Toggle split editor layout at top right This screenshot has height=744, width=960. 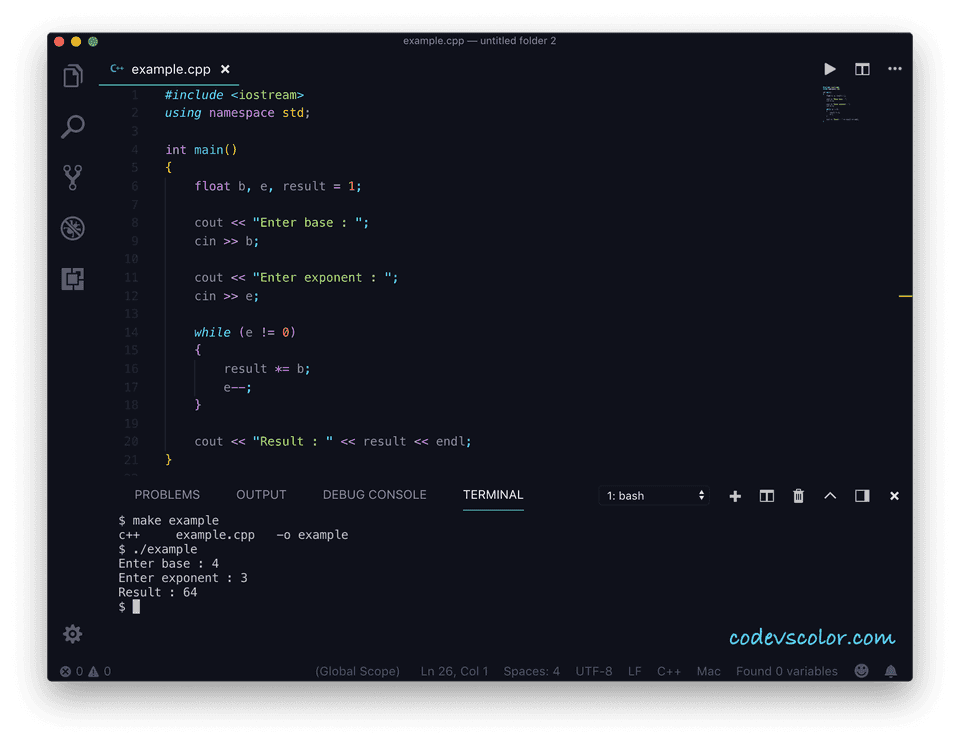[862, 69]
